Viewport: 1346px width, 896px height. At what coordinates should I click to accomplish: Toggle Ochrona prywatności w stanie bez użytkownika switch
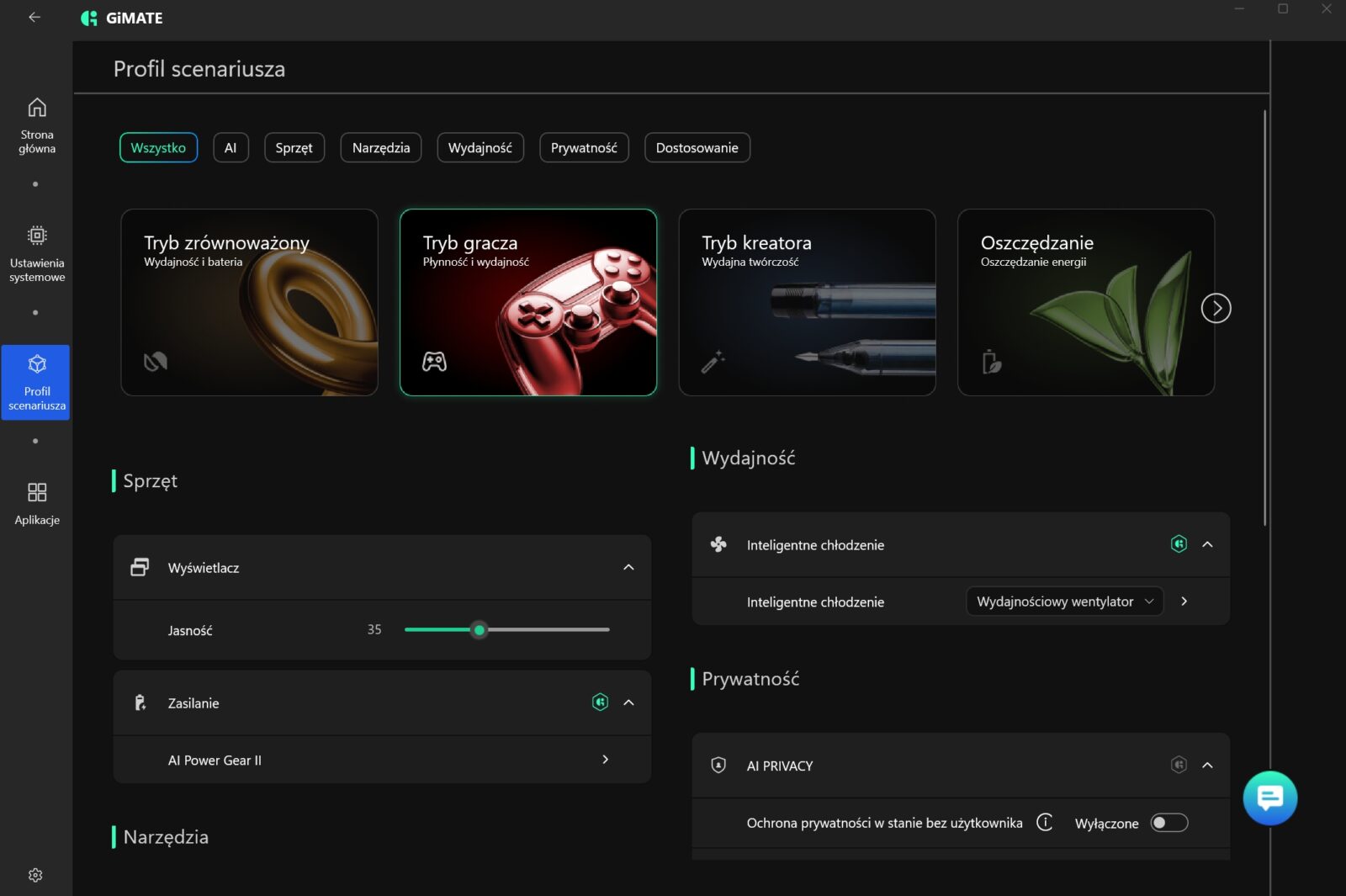click(1168, 822)
